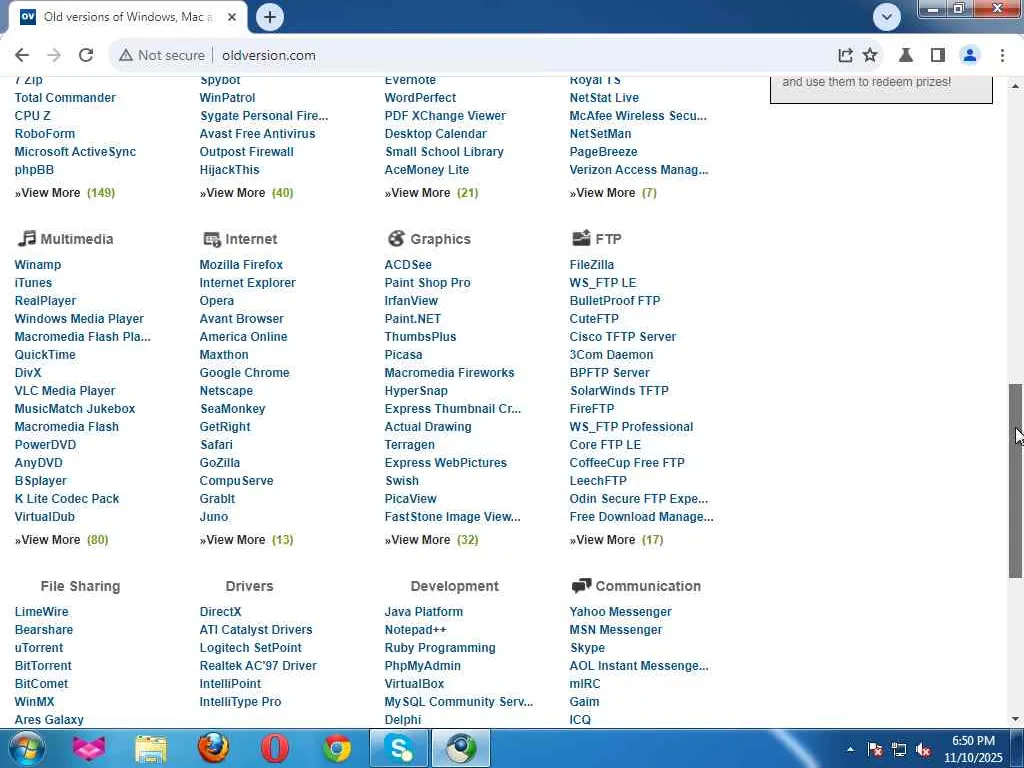Click the FTP category icon
1024x768 pixels.
point(581,238)
